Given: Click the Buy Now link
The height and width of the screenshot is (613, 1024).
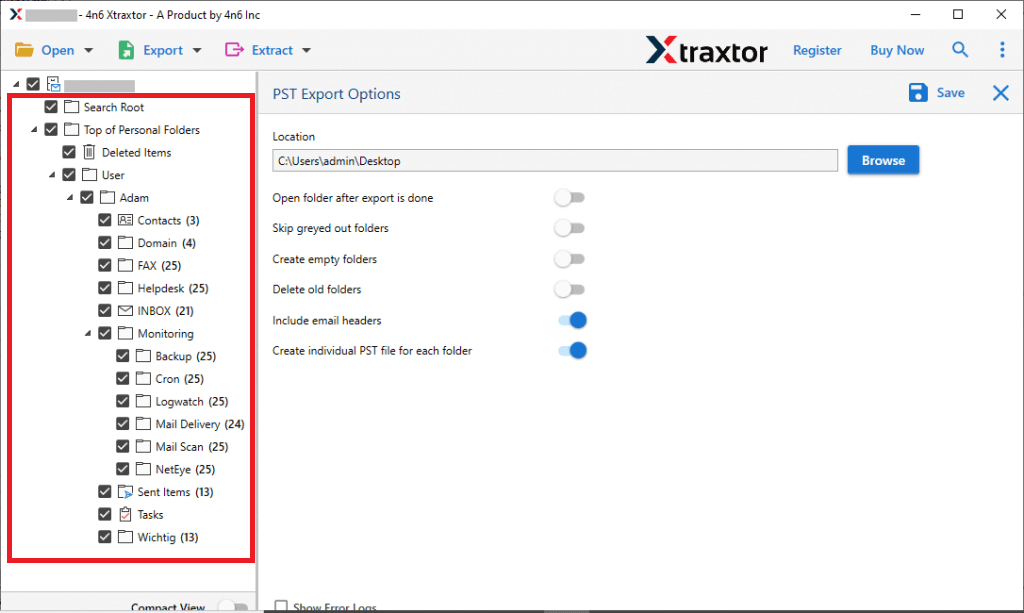Looking at the screenshot, I should [896, 49].
